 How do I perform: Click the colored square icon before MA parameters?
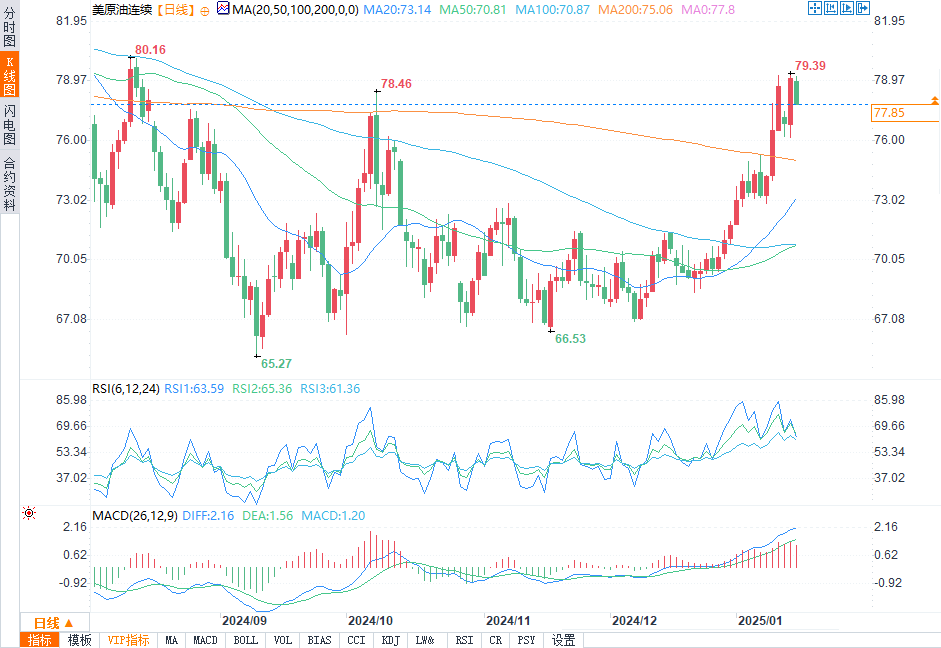pos(222,10)
